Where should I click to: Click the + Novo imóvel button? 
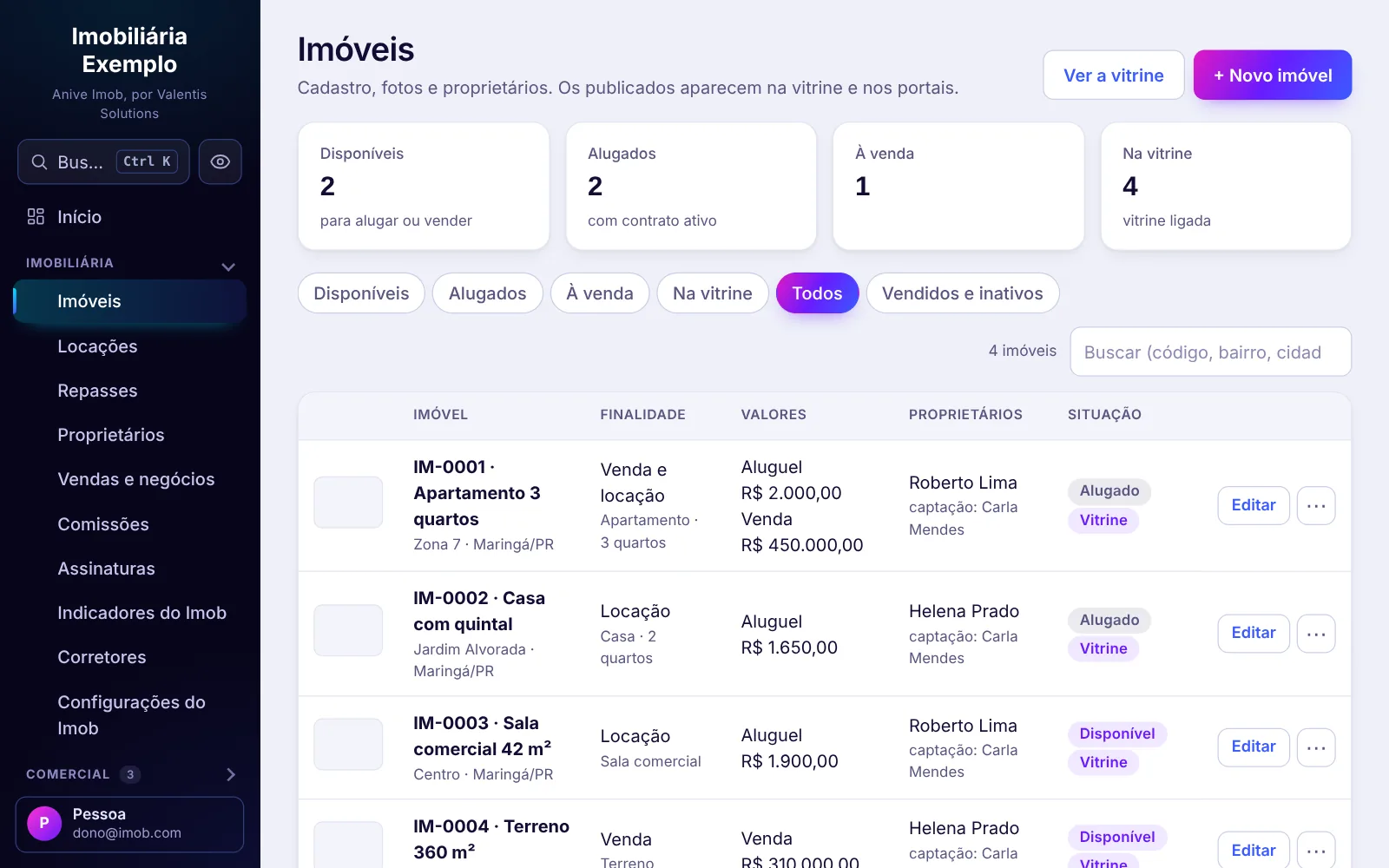point(1273,76)
